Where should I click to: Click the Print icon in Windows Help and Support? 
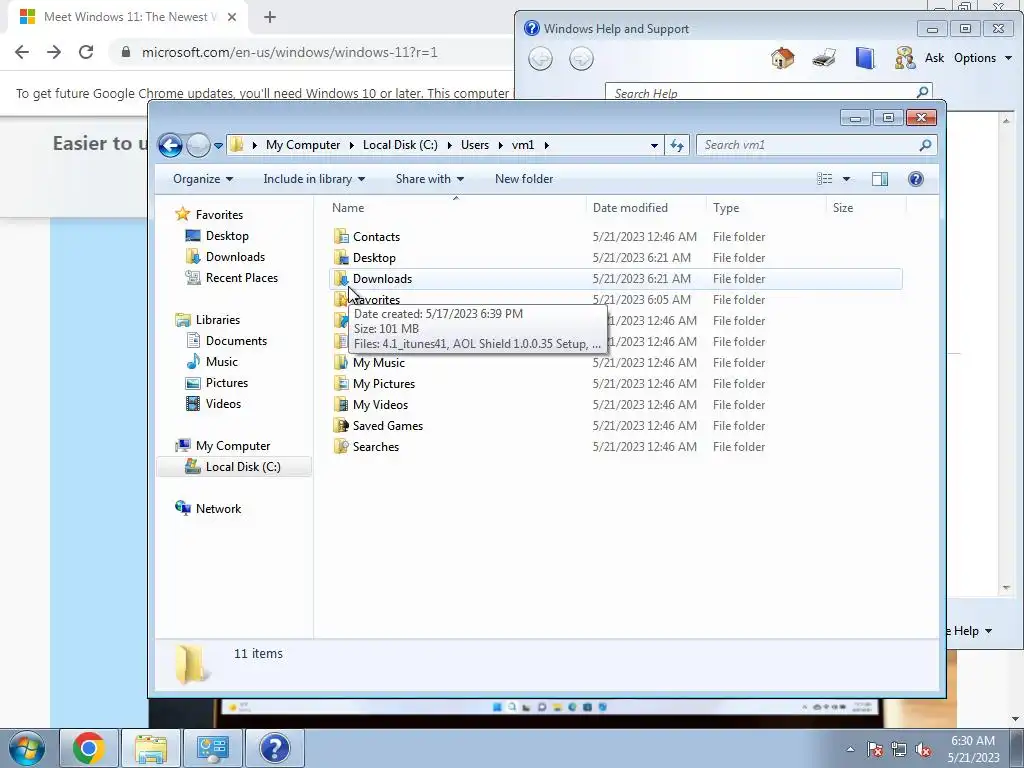824,58
